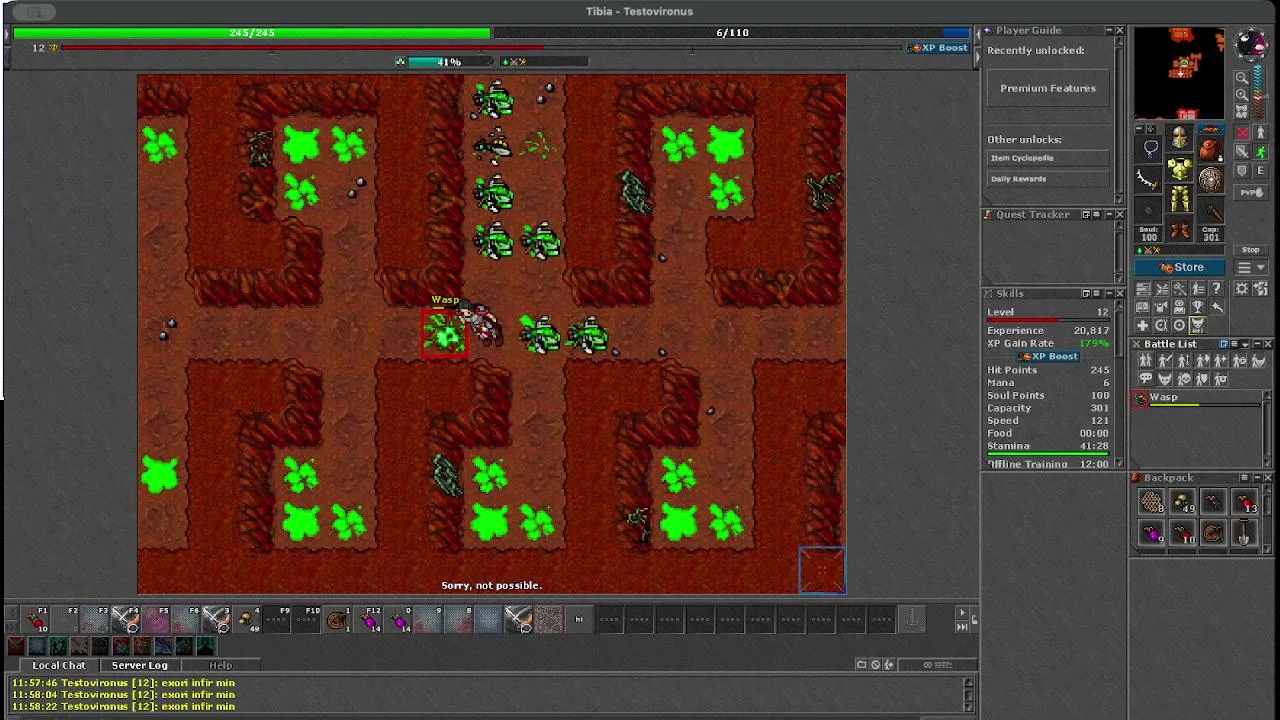Viewport: 1280px width, 720px height.
Task: Click the Stop button
Action: pyautogui.click(x=1251, y=250)
